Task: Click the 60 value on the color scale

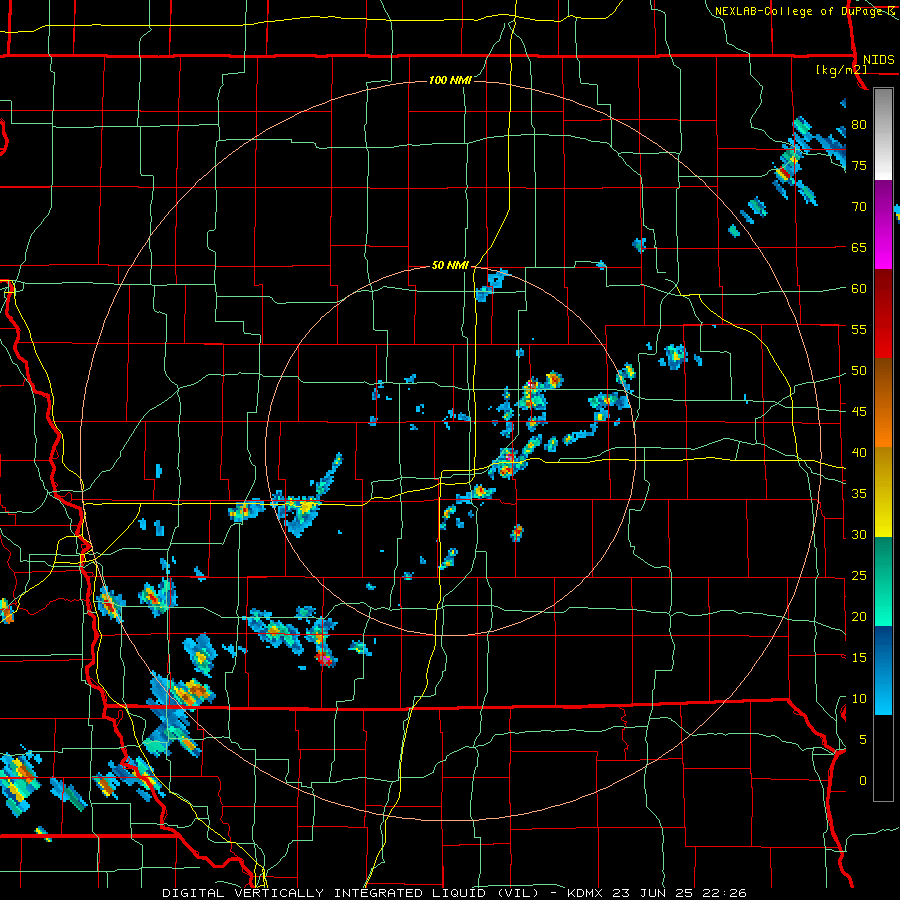Action: coord(859,289)
